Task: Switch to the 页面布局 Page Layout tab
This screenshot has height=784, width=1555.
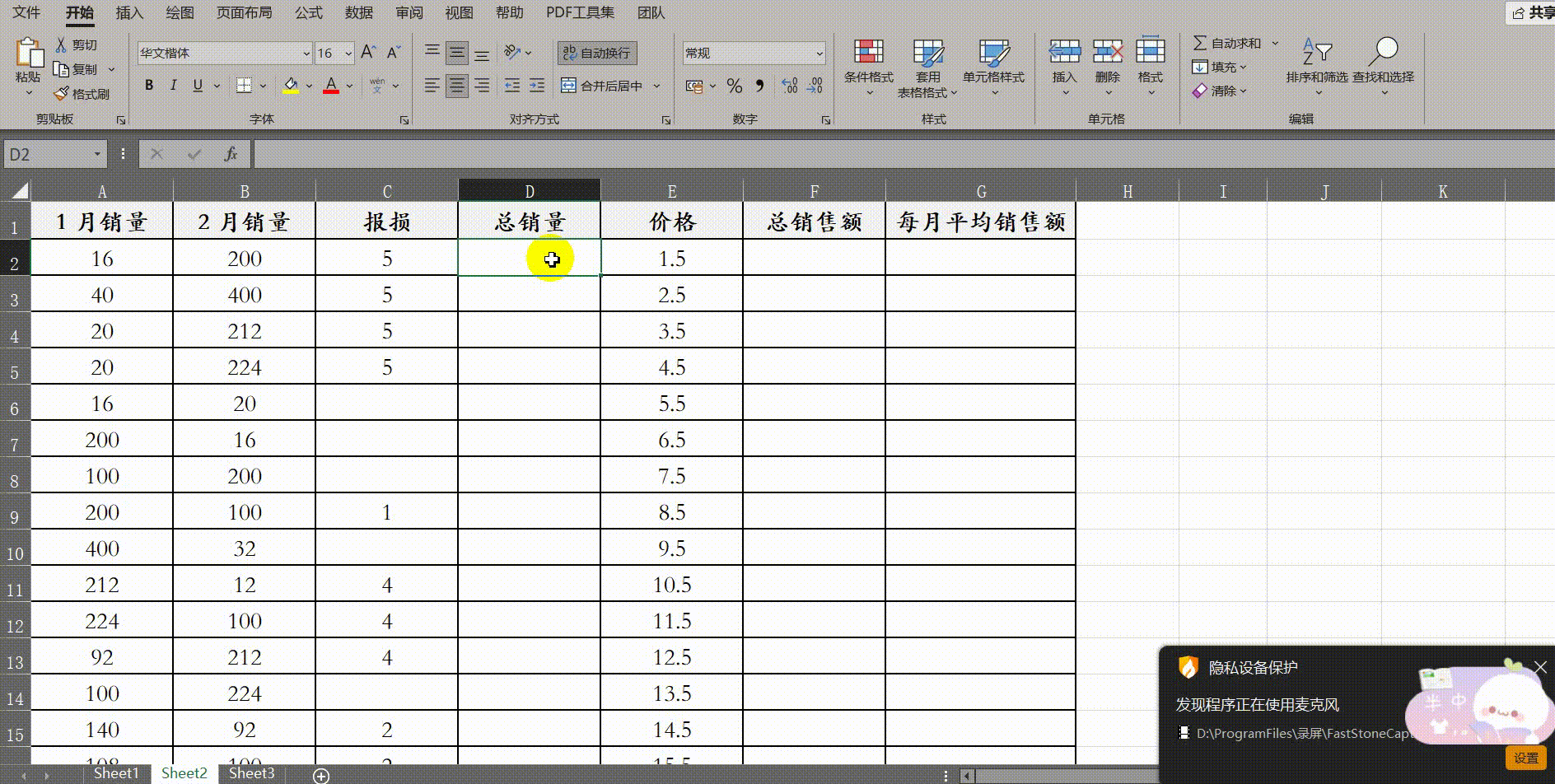Action: click(x=244, y=12)
